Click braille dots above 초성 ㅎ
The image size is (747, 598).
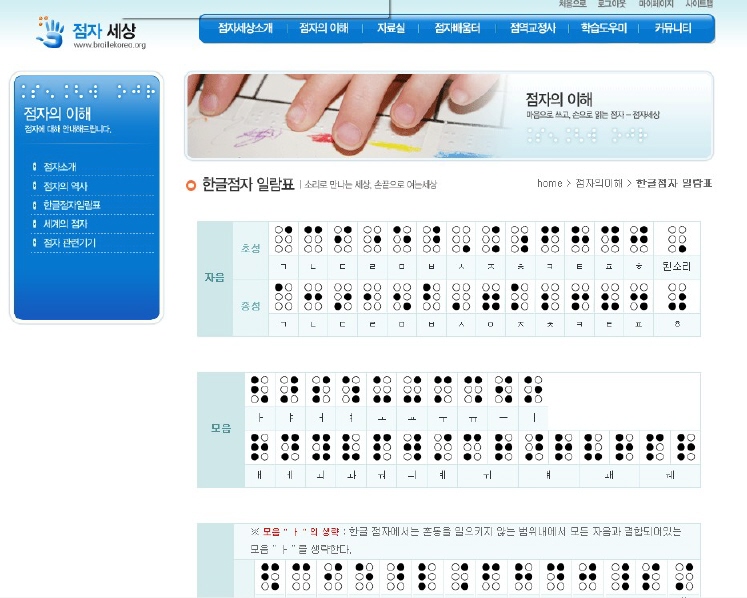638,239
